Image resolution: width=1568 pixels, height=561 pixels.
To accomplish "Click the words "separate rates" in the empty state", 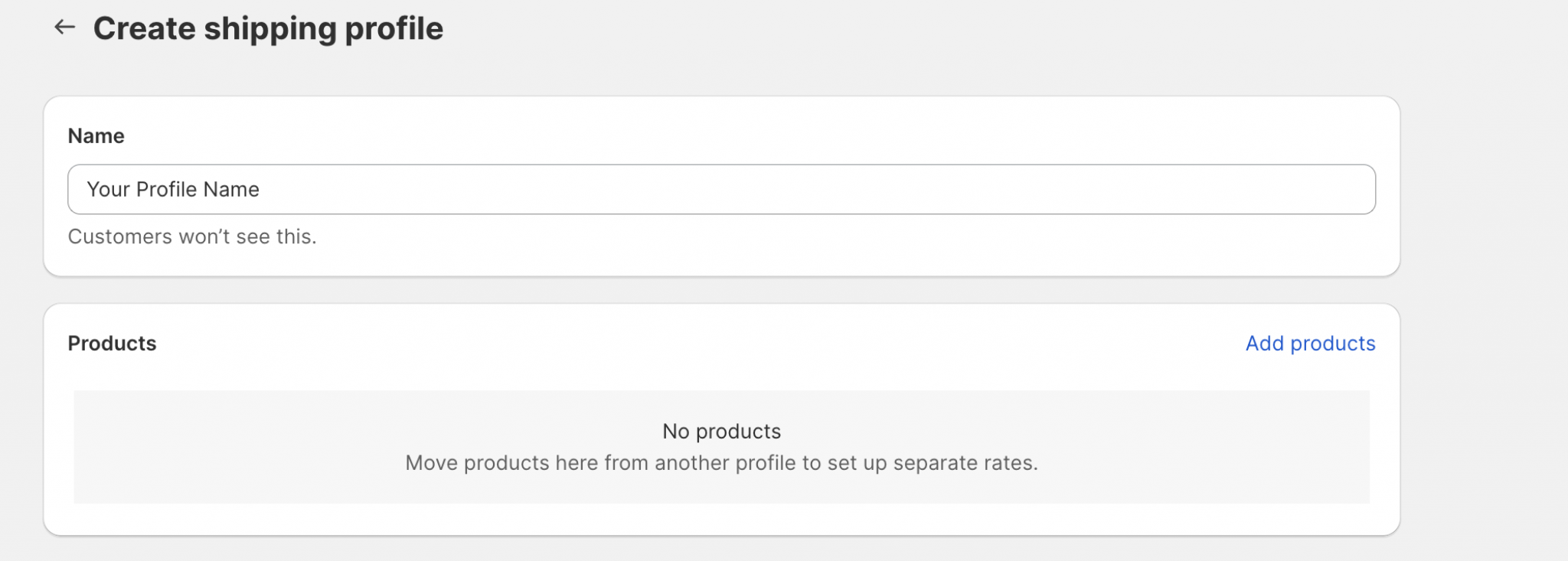I will [965, 463].
